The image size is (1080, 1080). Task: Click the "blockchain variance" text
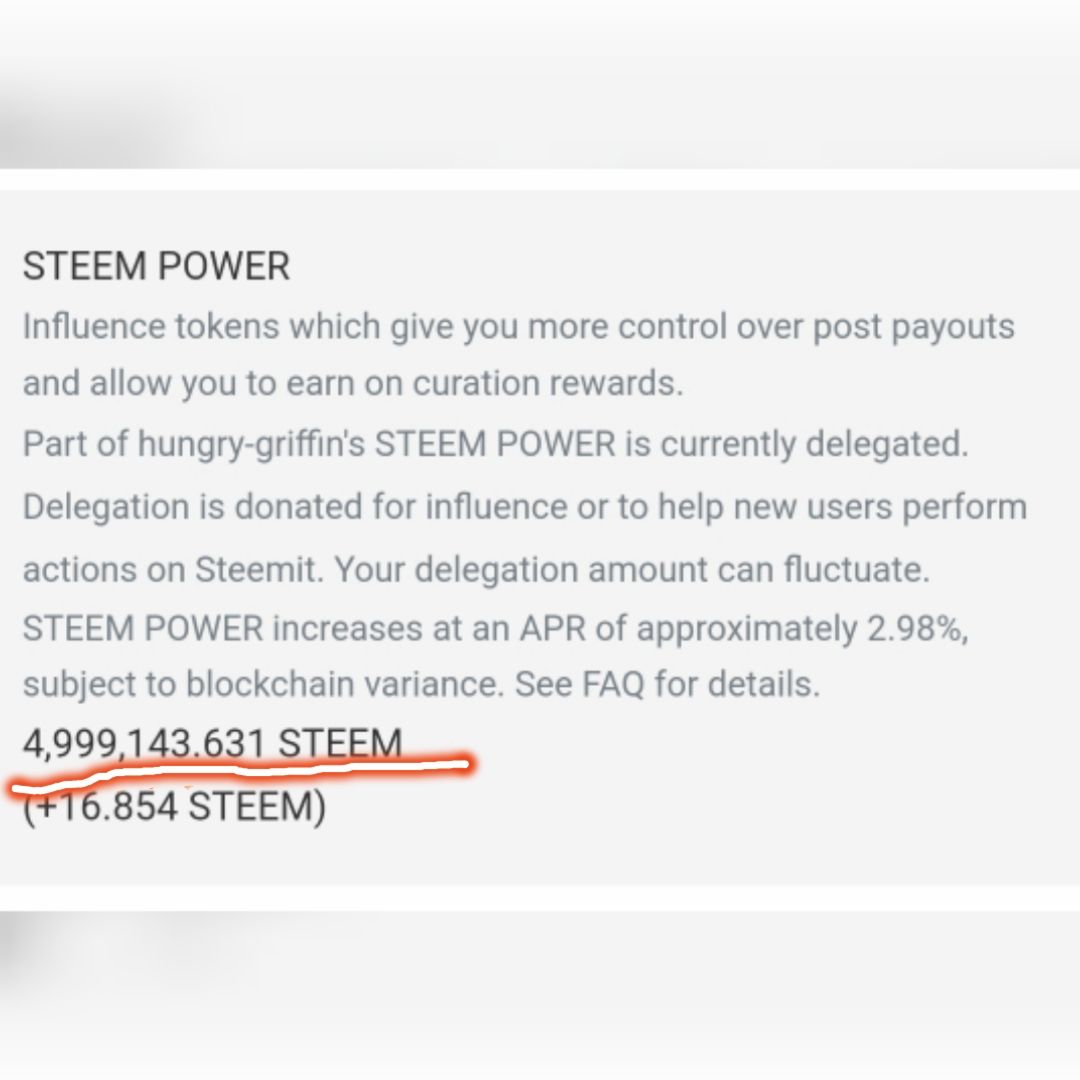tap(345, 685)
